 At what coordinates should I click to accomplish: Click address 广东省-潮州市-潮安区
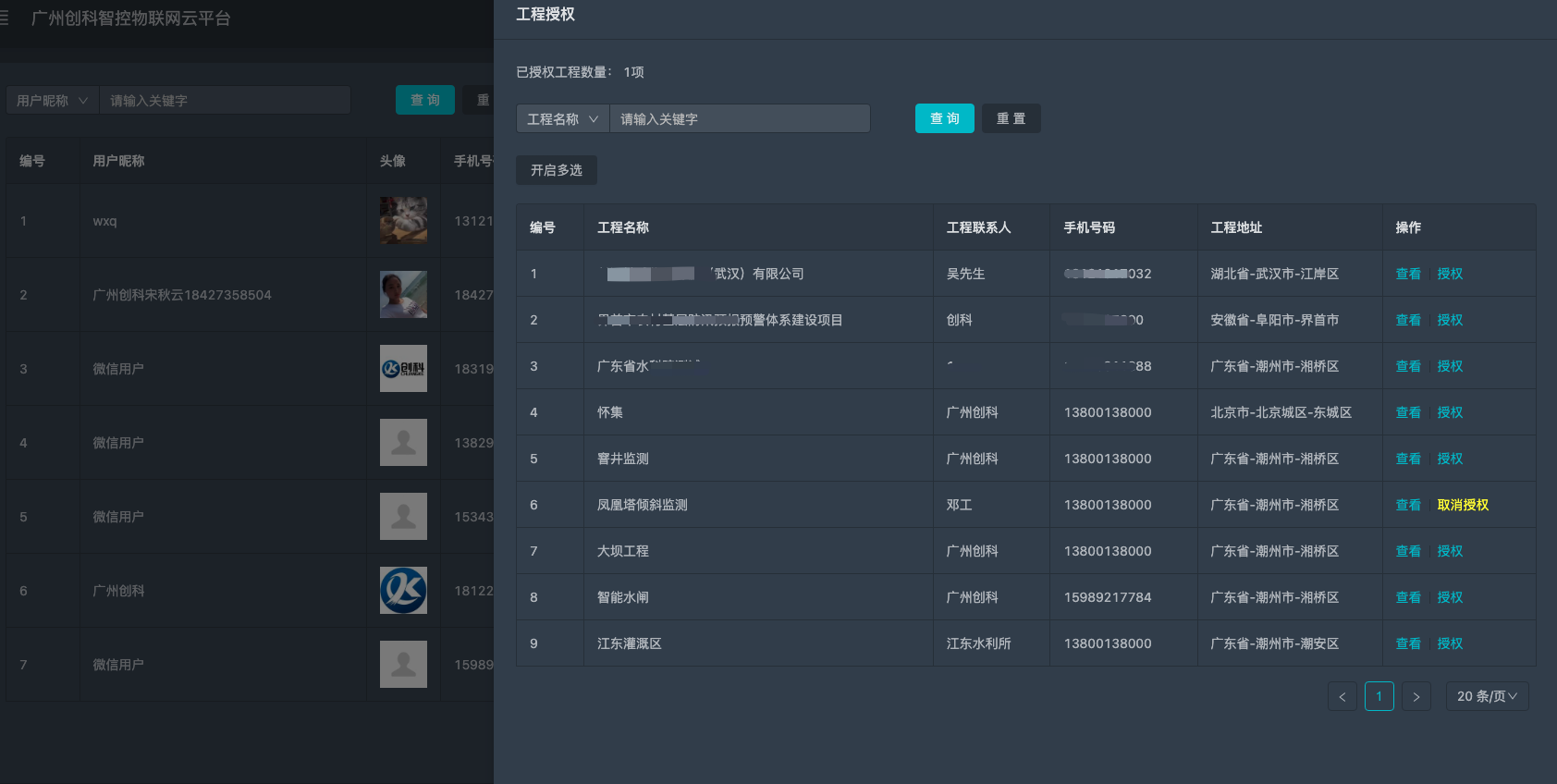[x=1275, y=643]
